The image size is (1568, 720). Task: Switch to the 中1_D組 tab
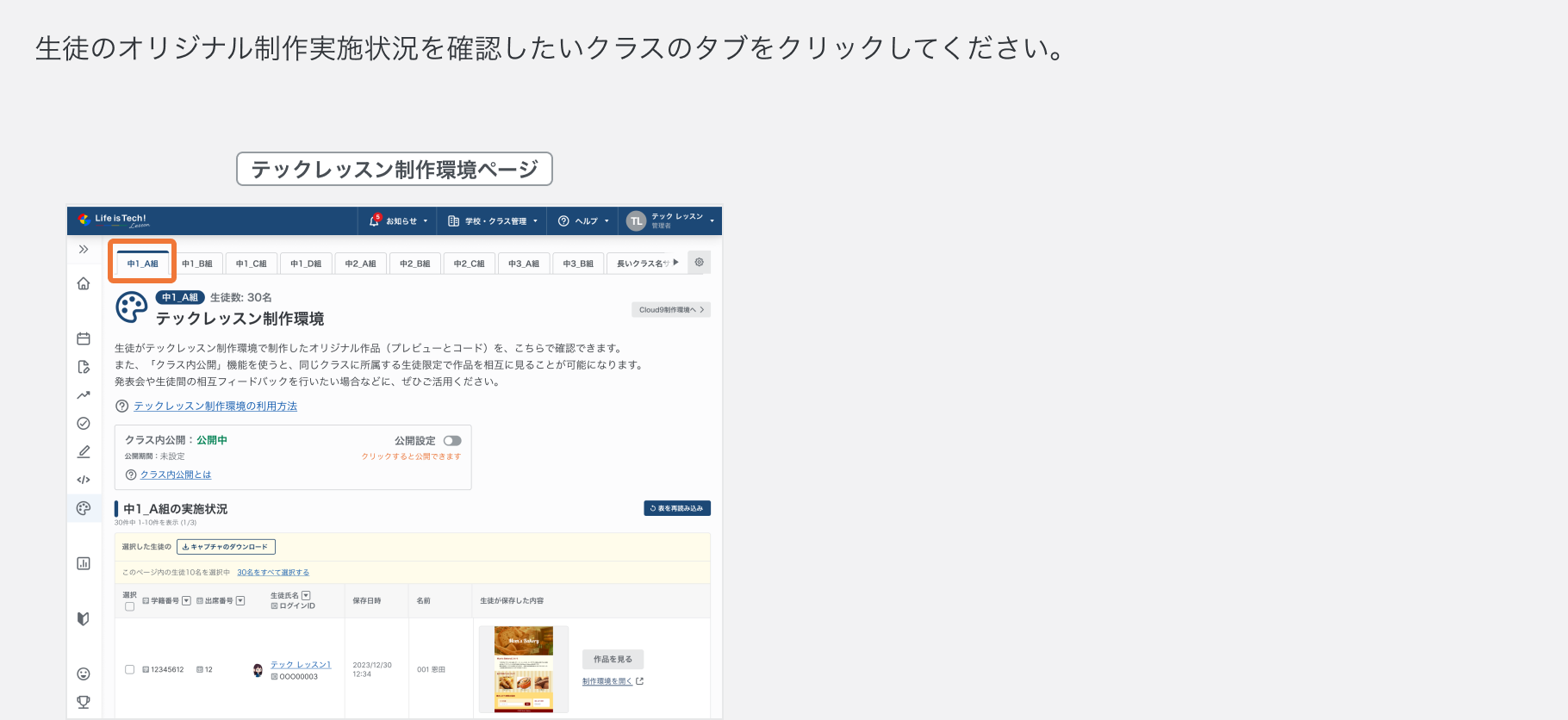point(306,264)
